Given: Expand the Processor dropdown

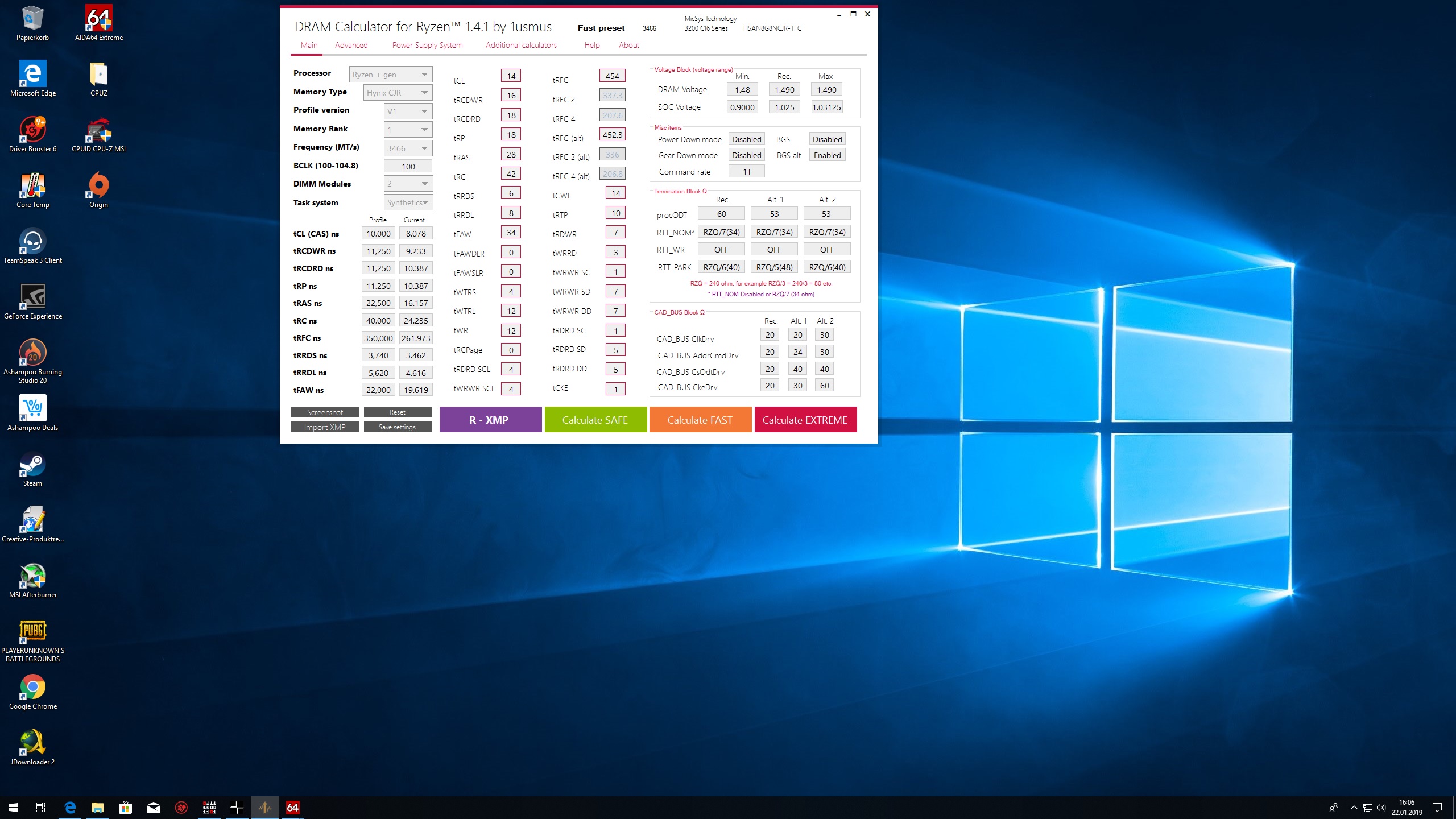Looking at the screenshot, I should [x=391, y=75].
